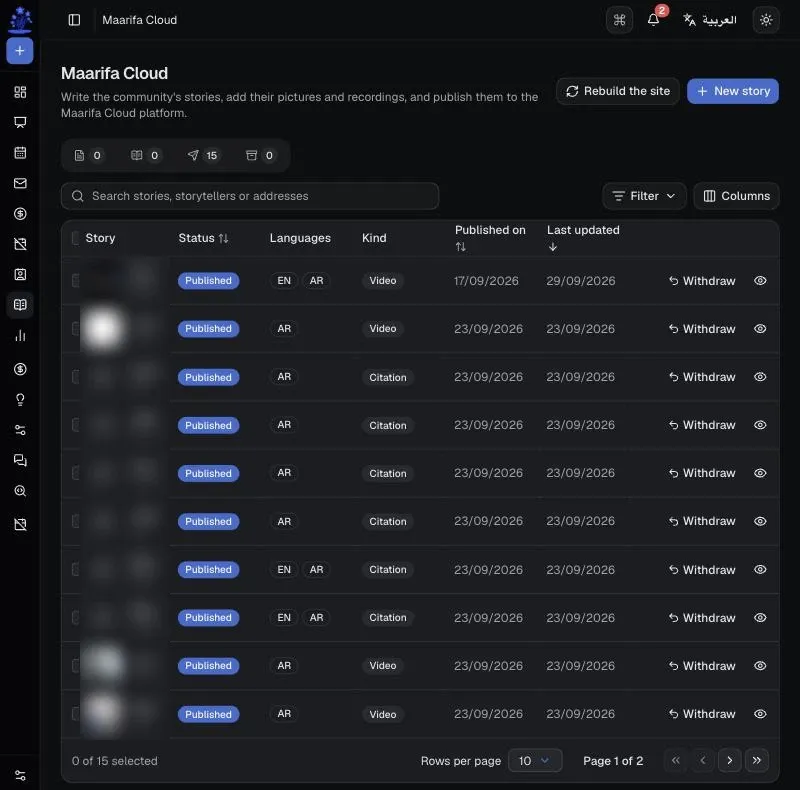Screen dimensions: 800x790
Task: Open the Columns chooser
Action: tap(736, 196)
